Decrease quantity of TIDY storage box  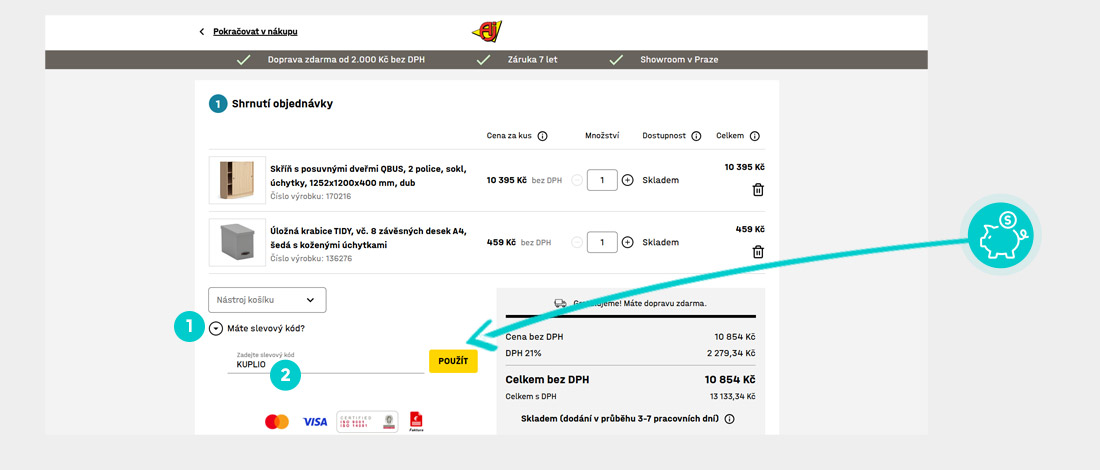(x=576, y=242)
